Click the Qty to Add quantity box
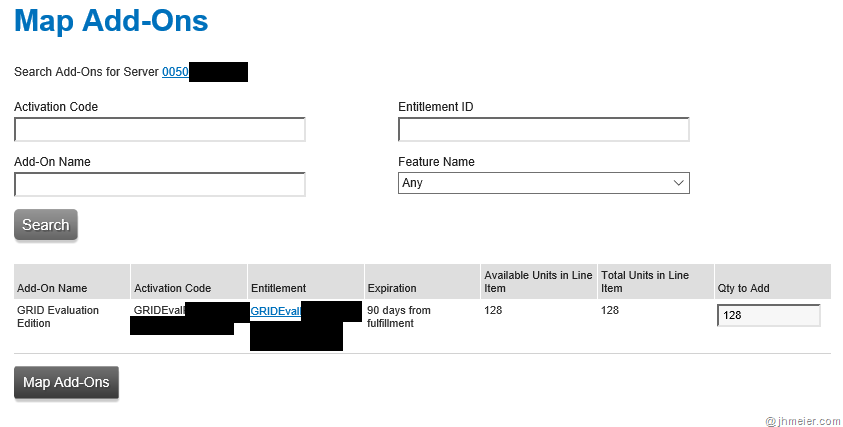 point(768,316)
